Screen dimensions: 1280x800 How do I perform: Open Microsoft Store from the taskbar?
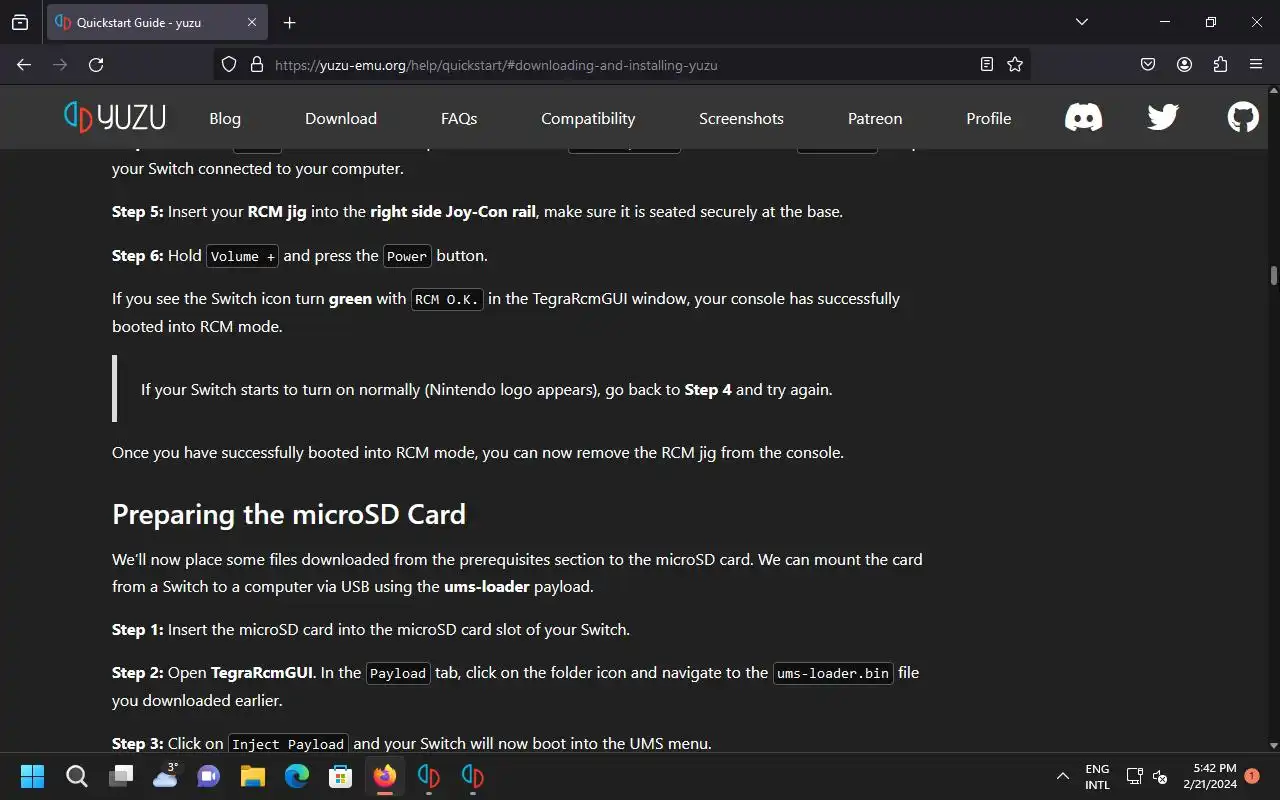pyautogui.click(x=341, y=776)
